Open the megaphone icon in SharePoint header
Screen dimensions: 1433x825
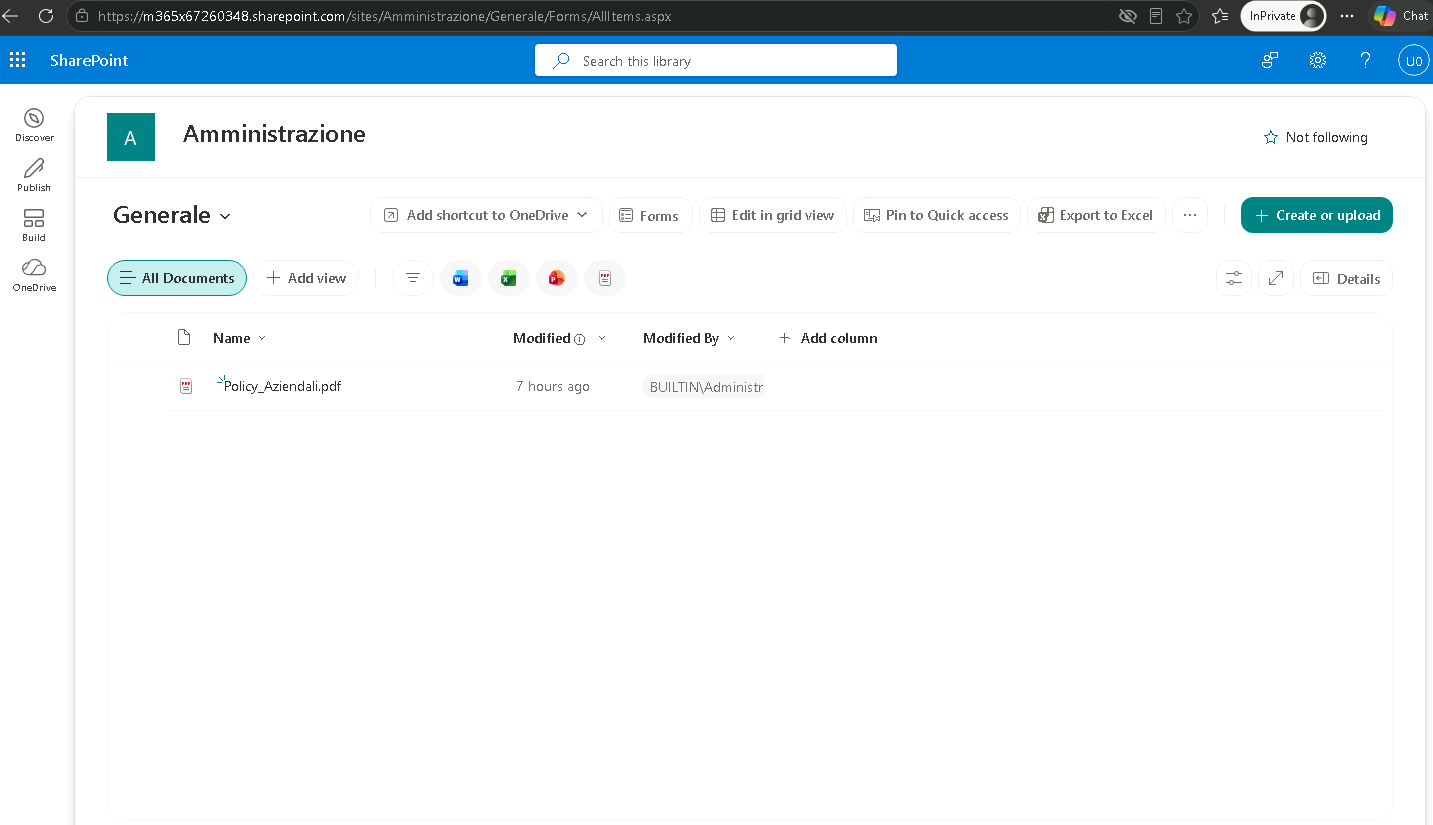1270,60
